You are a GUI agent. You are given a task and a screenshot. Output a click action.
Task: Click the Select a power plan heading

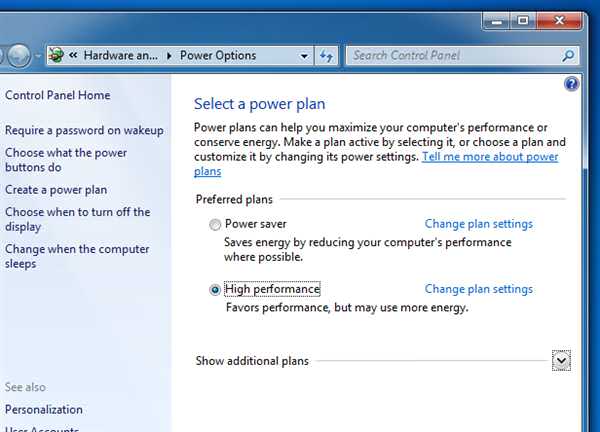click(x=259, y=104)
